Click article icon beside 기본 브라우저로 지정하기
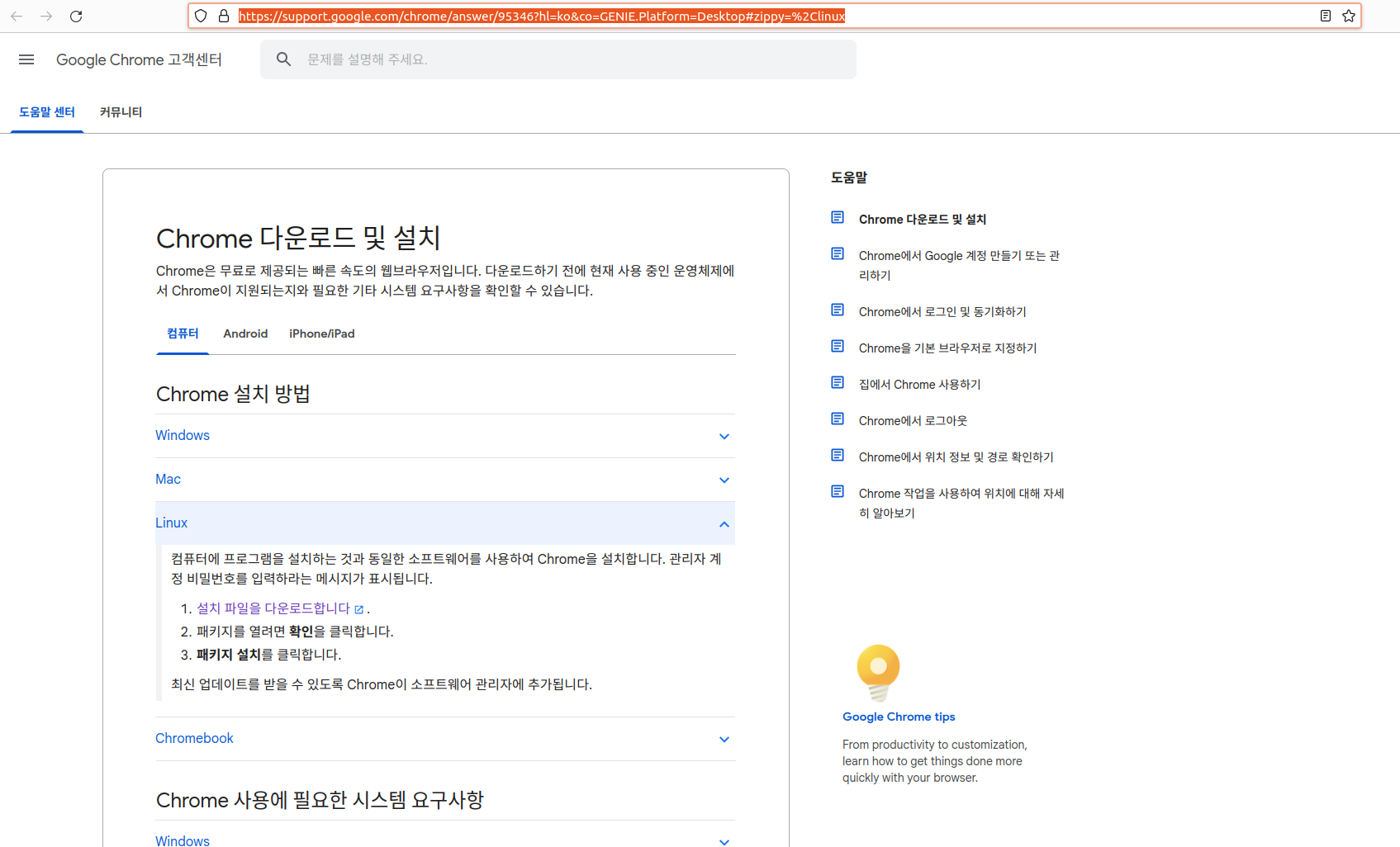This screenshot has width=1400, height=847. click(838, 346)
